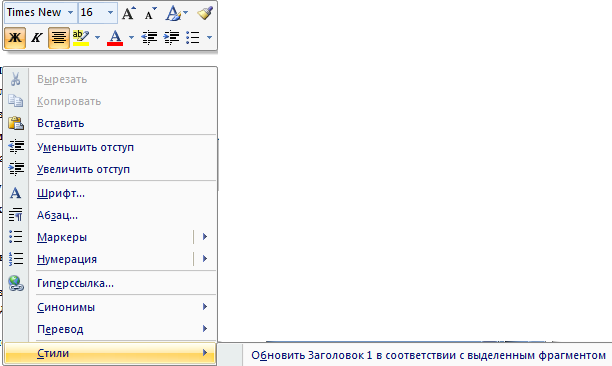Apply yellow text highlight color
The width and height of the screenshot is (612, 366).
81,37
